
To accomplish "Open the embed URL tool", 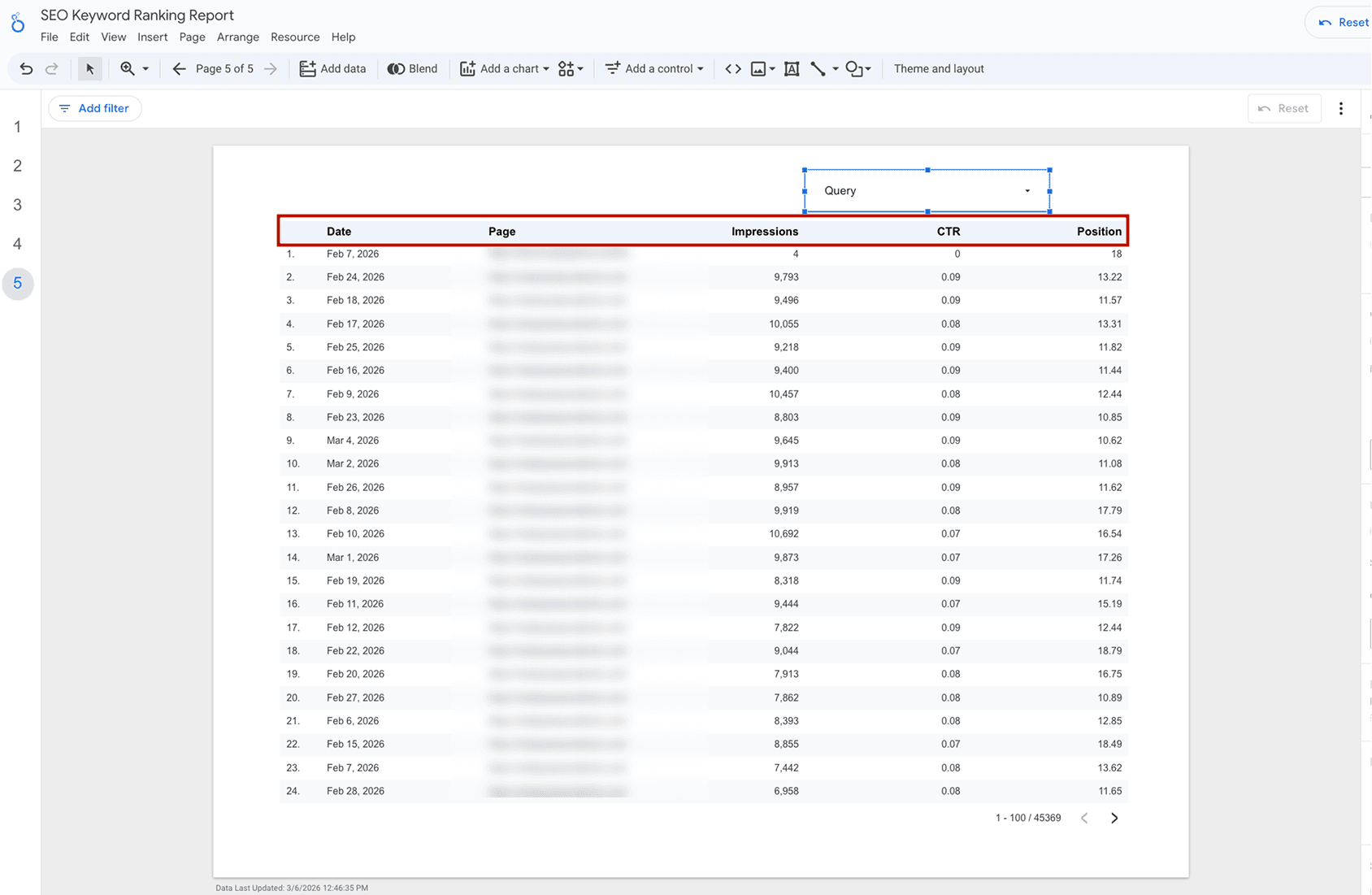I will click(732, 68).
